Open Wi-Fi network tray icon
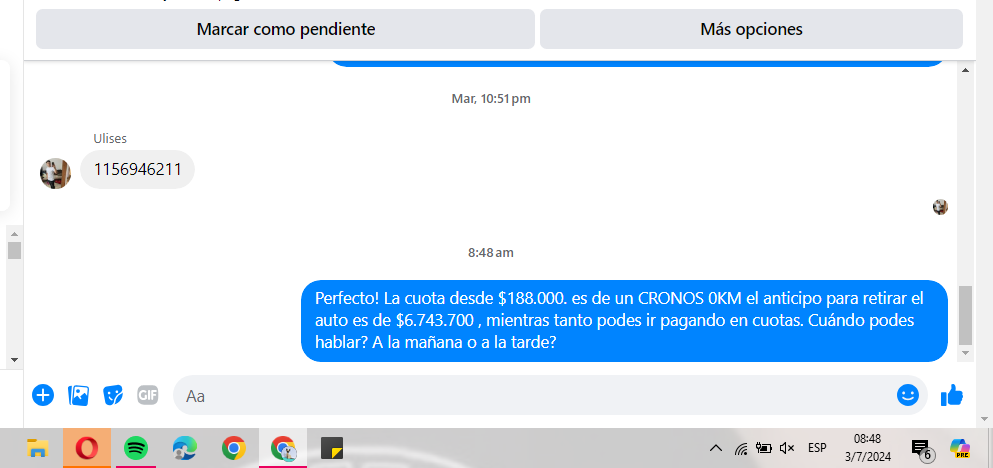This screenshot has width=993, height=468. coord(741,449)
